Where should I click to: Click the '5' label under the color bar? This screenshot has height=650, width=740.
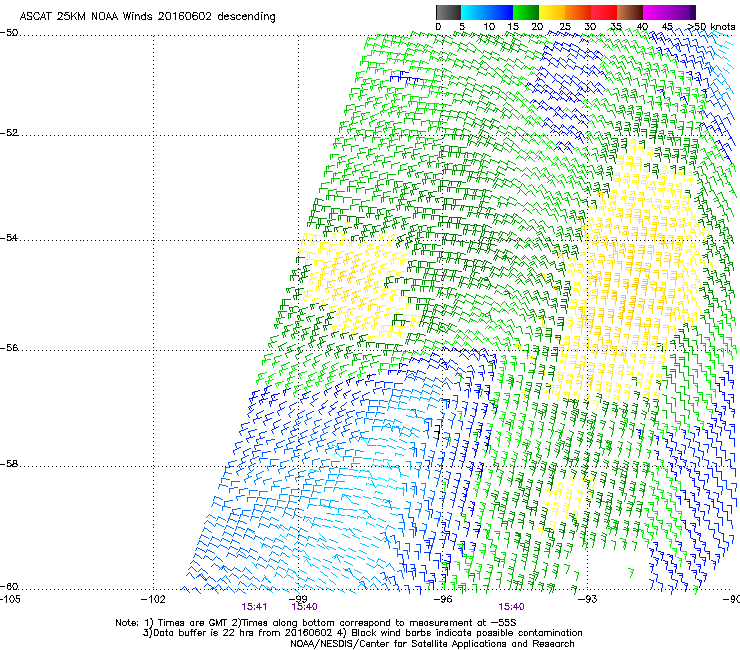(x=462, y=27)
